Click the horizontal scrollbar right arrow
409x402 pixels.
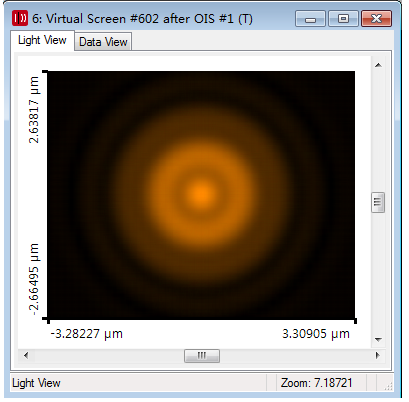[378, 355]
